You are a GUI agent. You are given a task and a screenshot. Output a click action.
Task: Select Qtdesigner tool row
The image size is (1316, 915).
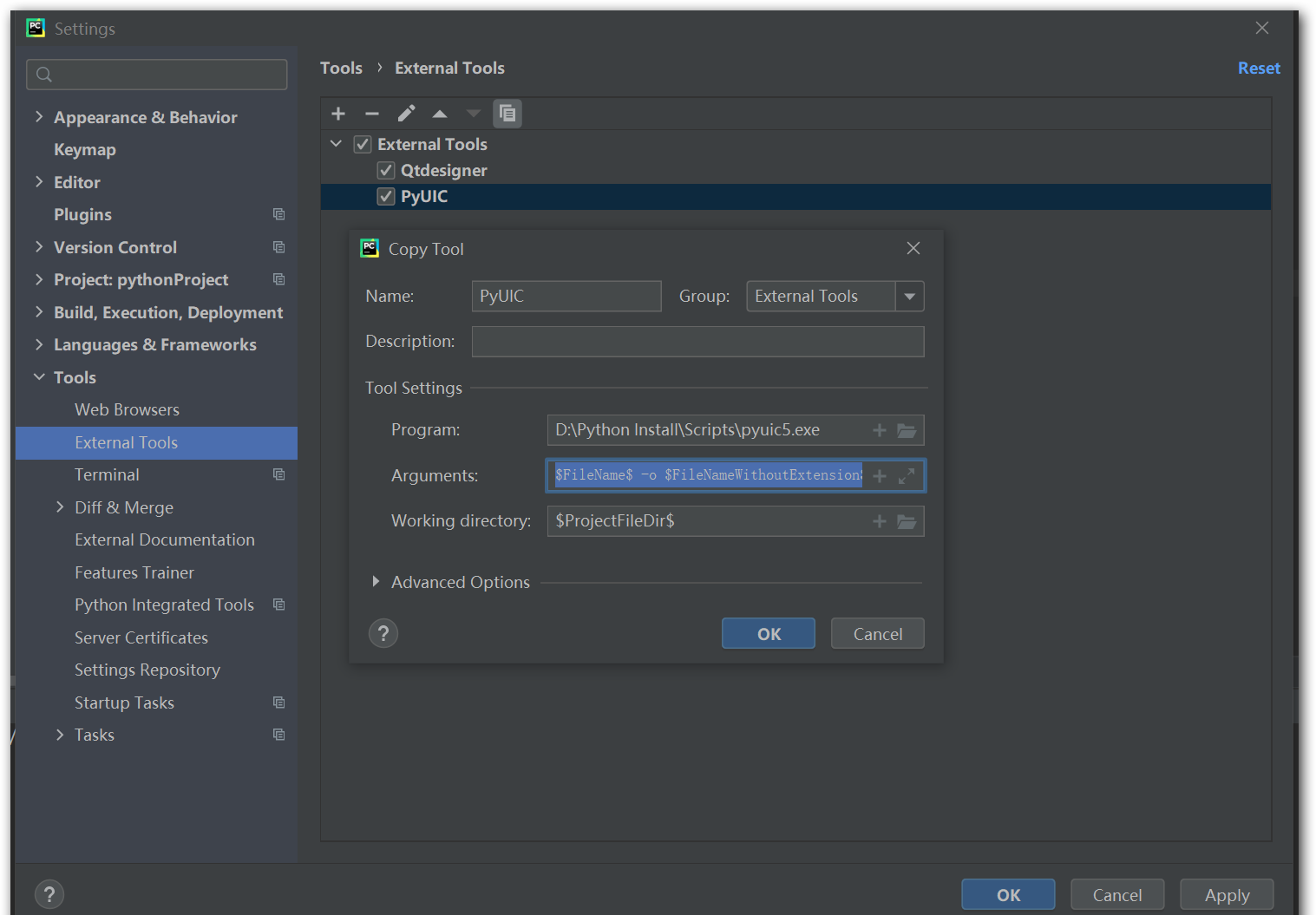point(795,171)
